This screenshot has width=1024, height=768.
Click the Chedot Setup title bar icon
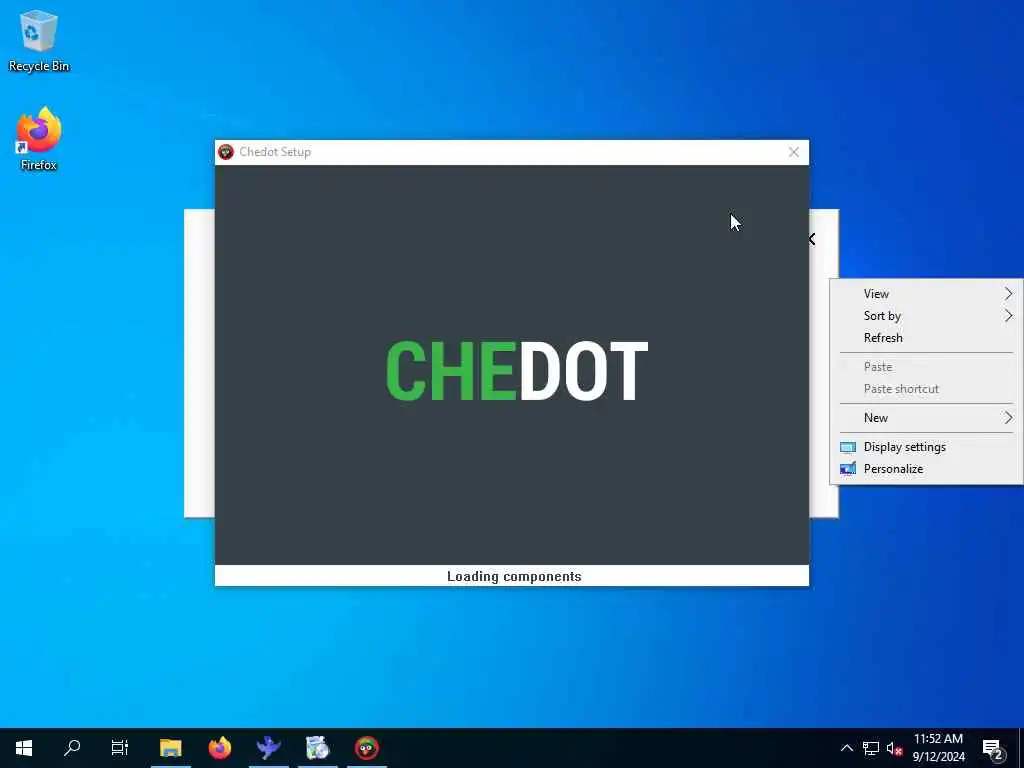pos(226,152)
